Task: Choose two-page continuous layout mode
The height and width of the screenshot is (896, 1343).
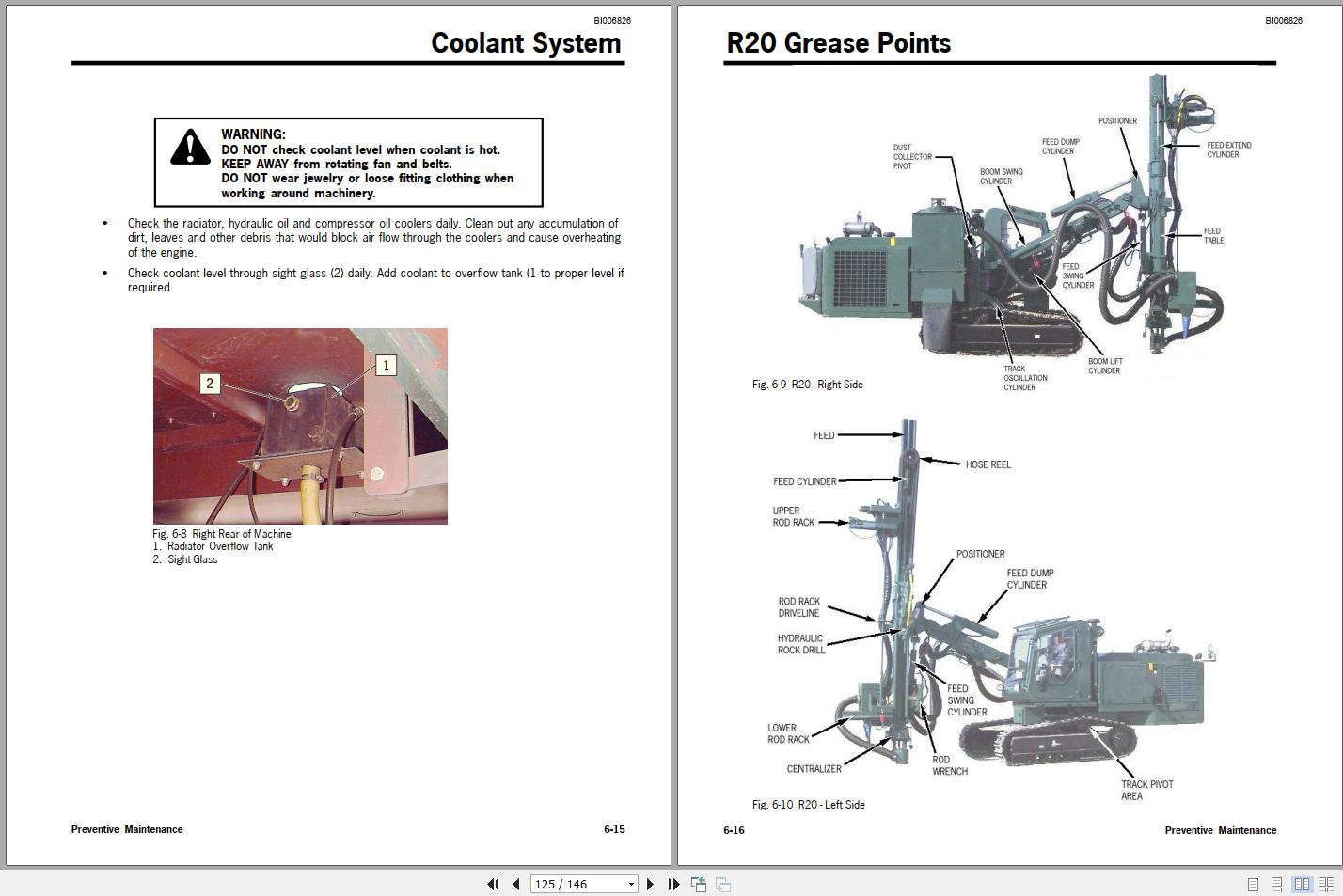Action: pyautogui.click(x=1325, y=884)
